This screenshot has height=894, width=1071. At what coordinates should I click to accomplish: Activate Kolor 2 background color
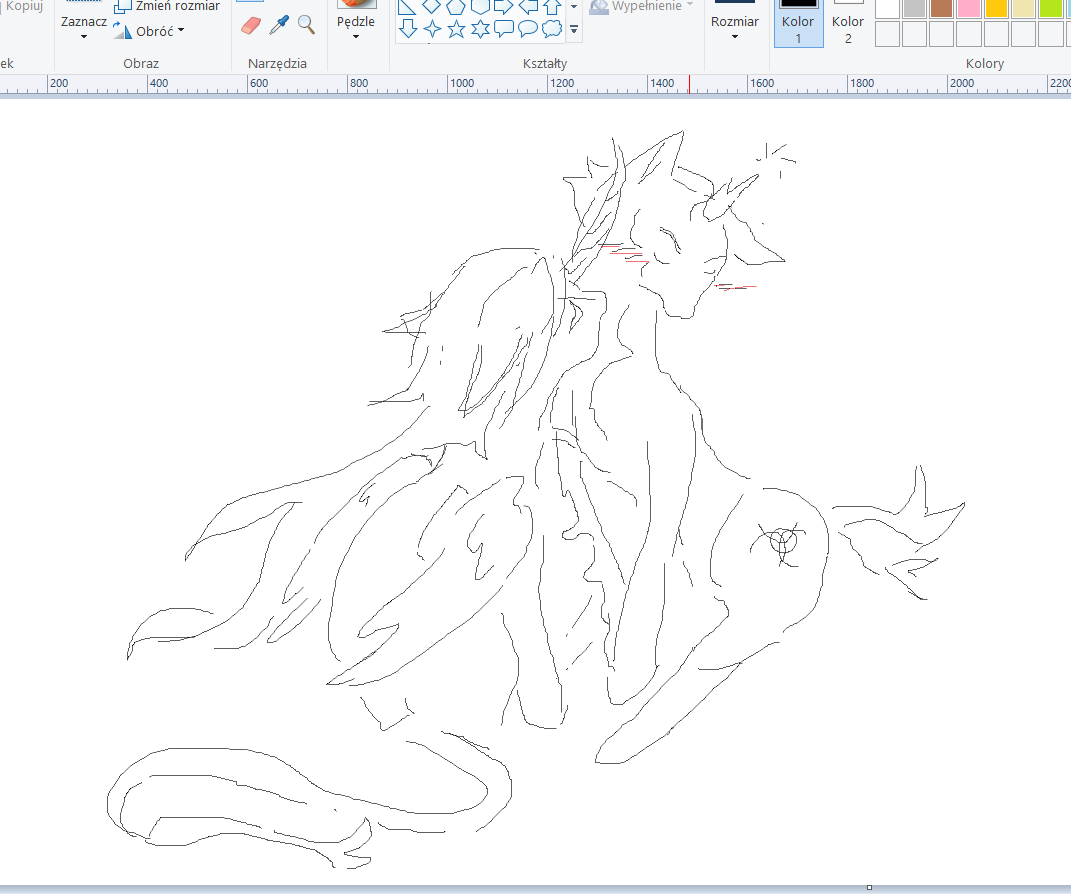coord(848,24)
